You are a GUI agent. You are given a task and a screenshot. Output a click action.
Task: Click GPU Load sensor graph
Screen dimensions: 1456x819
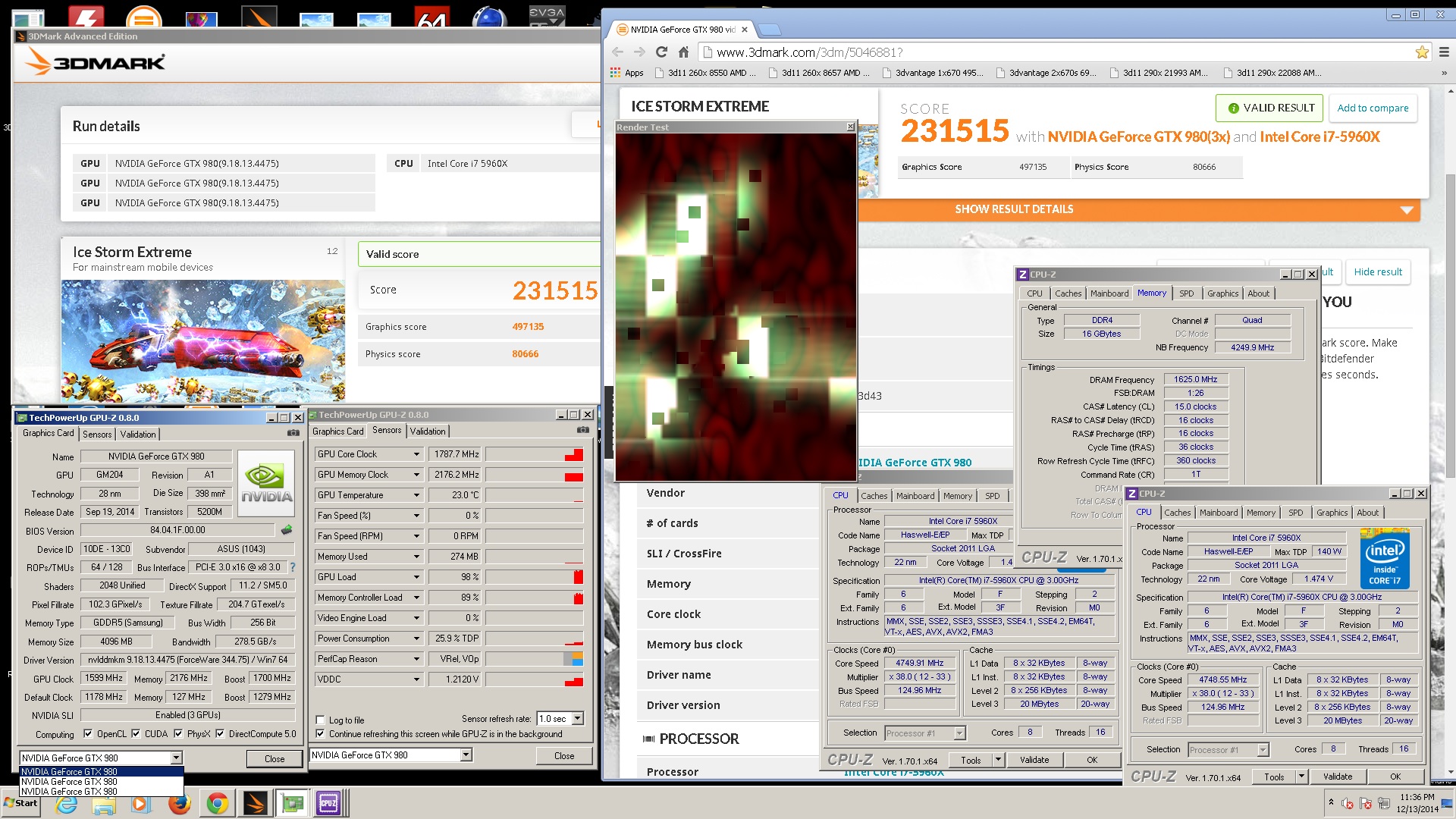[535, 577]
